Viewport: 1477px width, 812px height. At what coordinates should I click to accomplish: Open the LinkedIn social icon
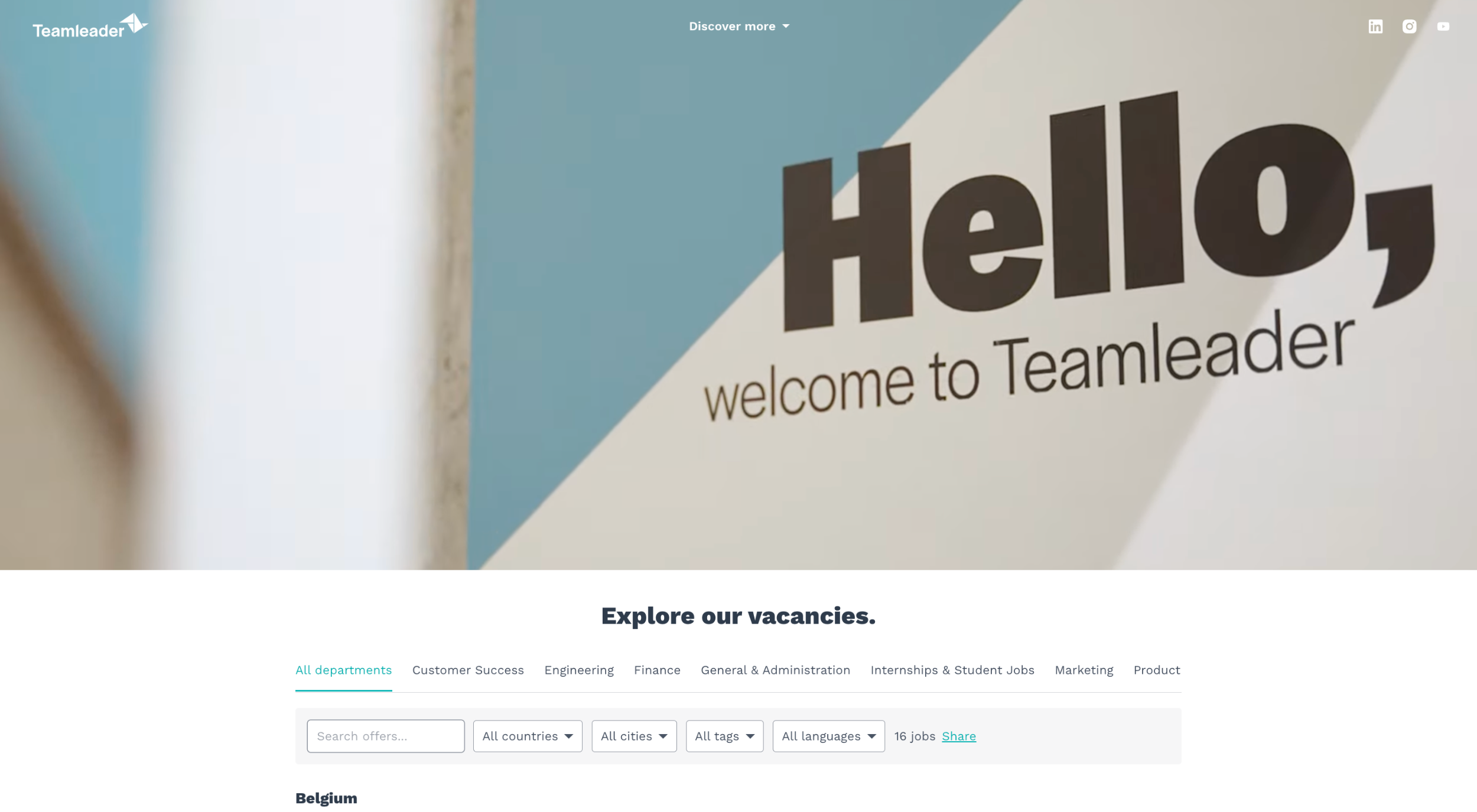(x=1375, y=27)
